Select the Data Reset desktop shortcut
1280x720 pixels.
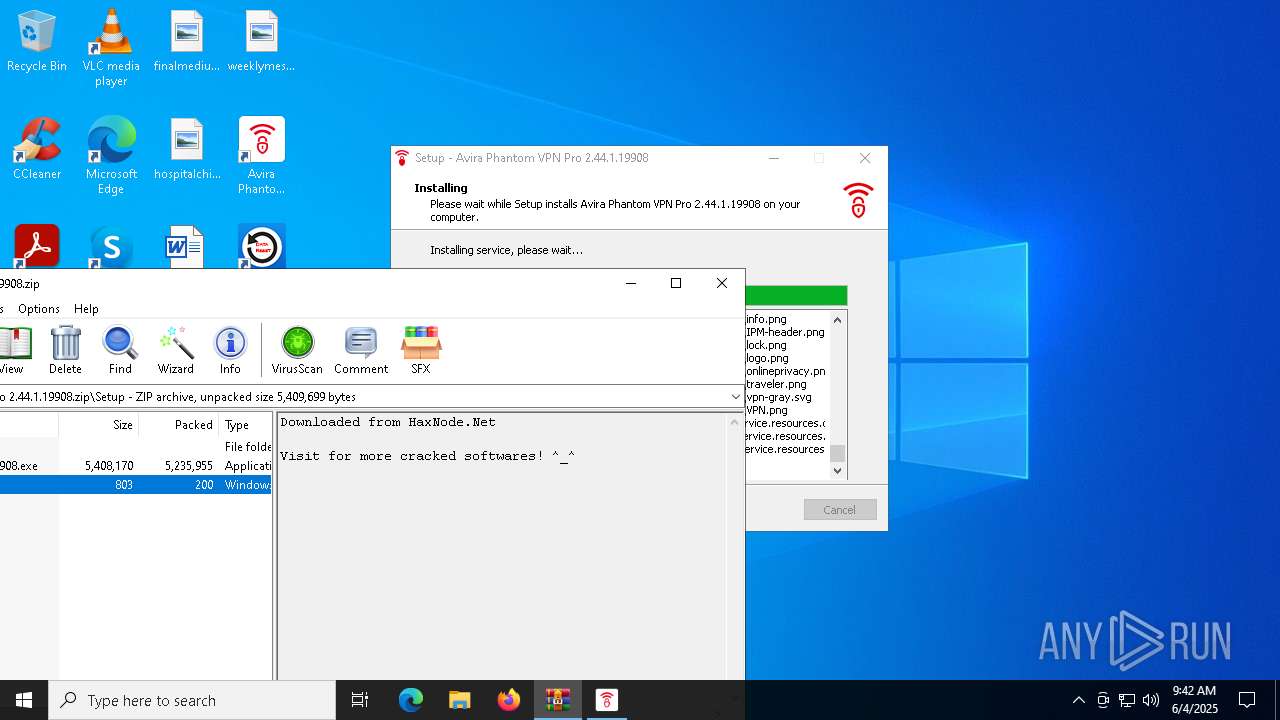[261, 246]
